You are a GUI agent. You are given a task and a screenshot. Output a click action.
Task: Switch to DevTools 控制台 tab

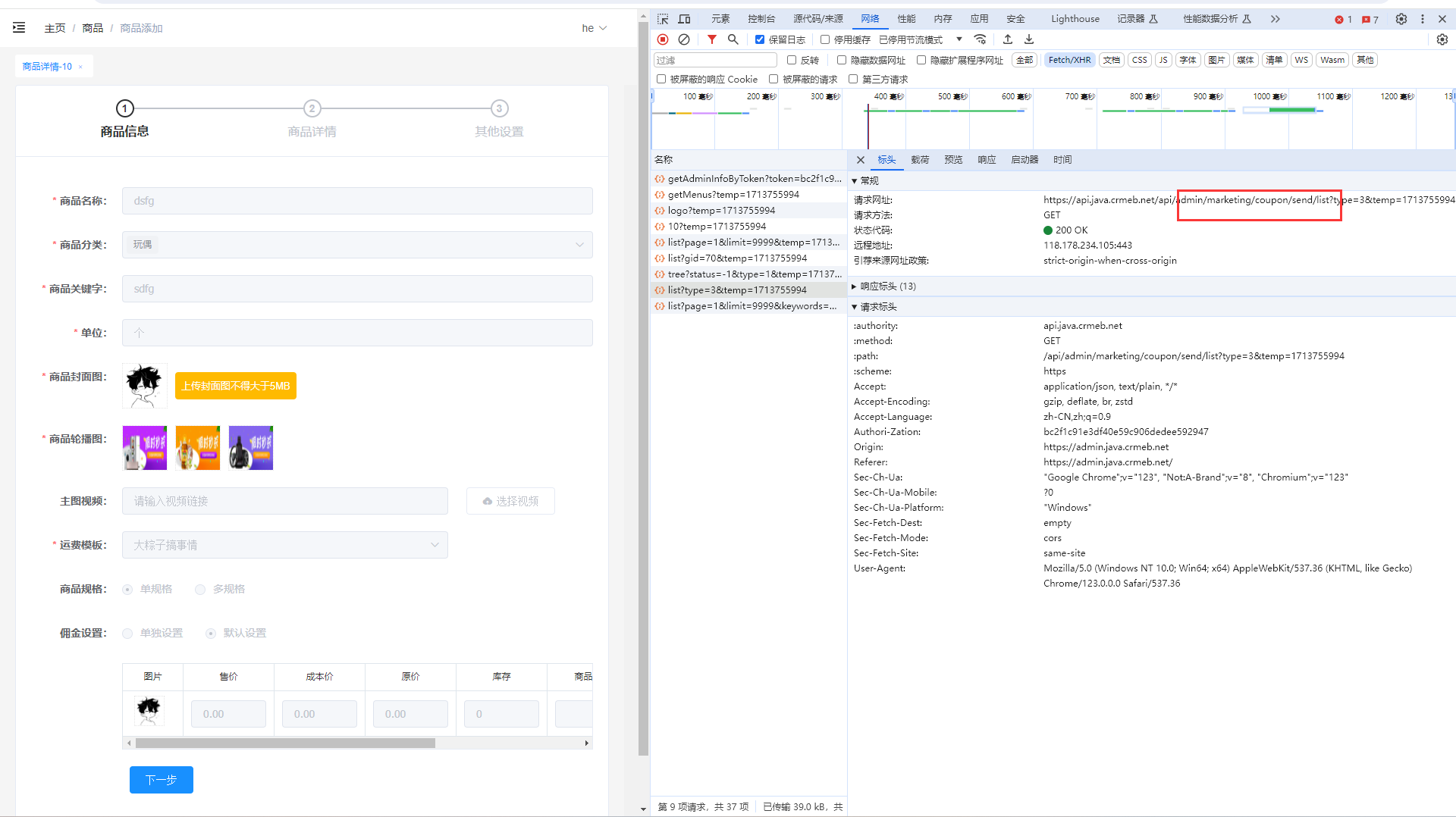(761, 19)
